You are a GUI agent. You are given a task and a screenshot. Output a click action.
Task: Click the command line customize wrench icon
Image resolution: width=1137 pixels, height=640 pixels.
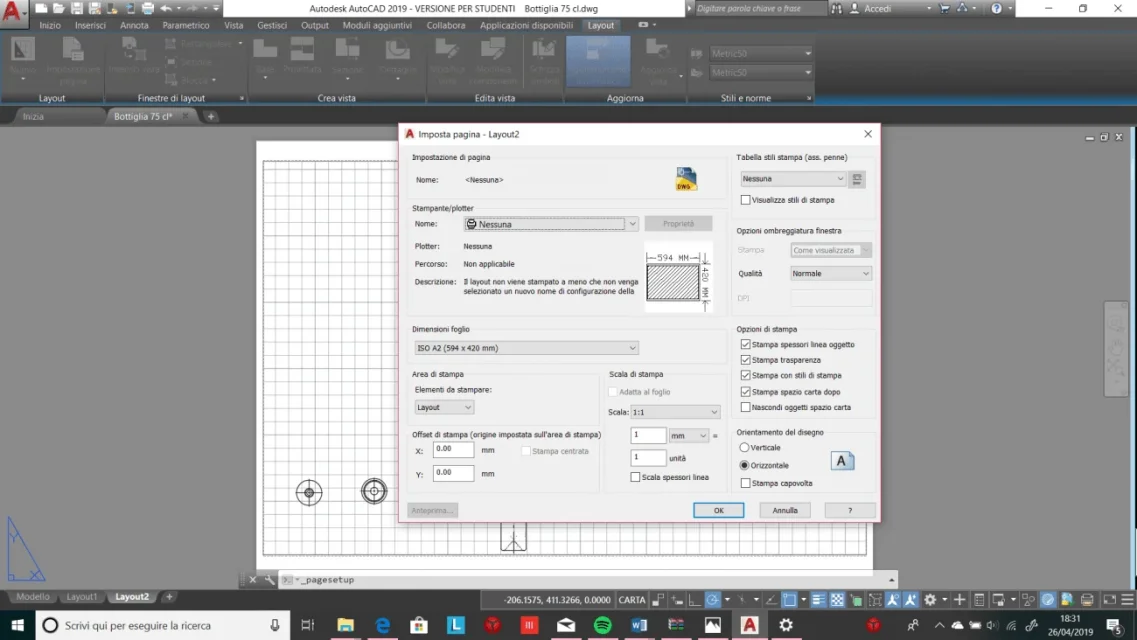269,580
